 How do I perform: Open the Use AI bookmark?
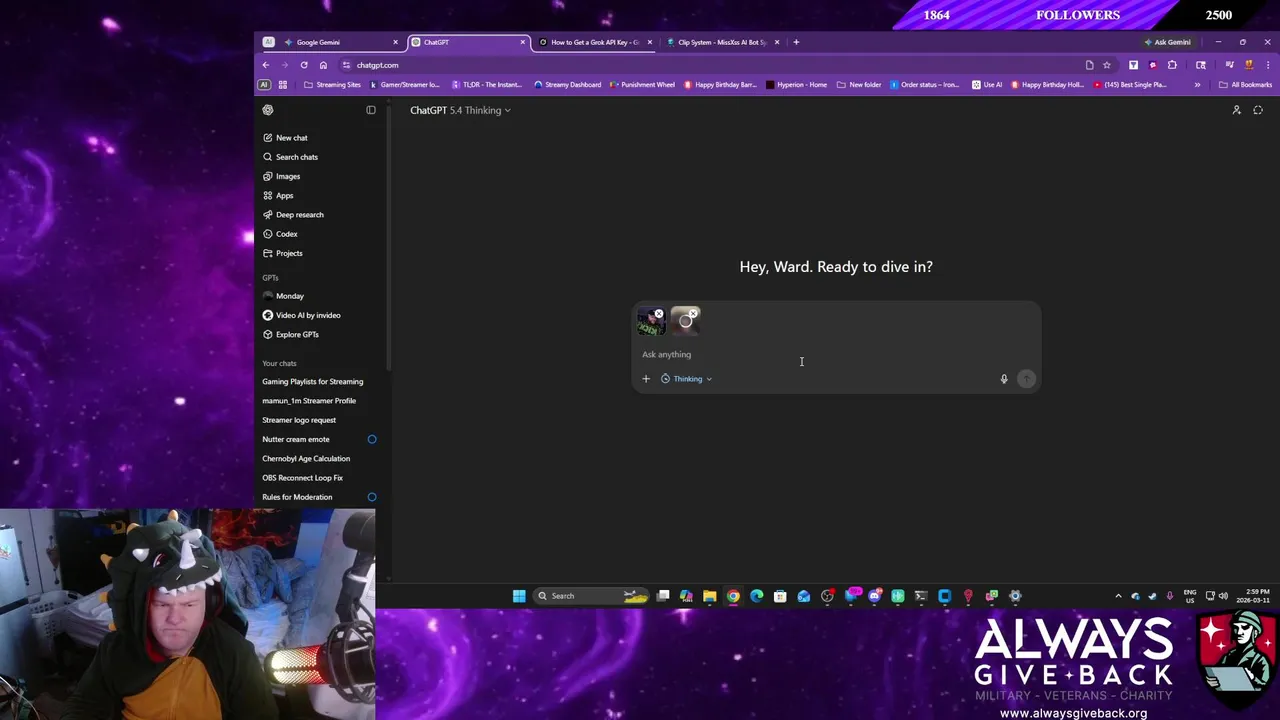coord(986,85)
